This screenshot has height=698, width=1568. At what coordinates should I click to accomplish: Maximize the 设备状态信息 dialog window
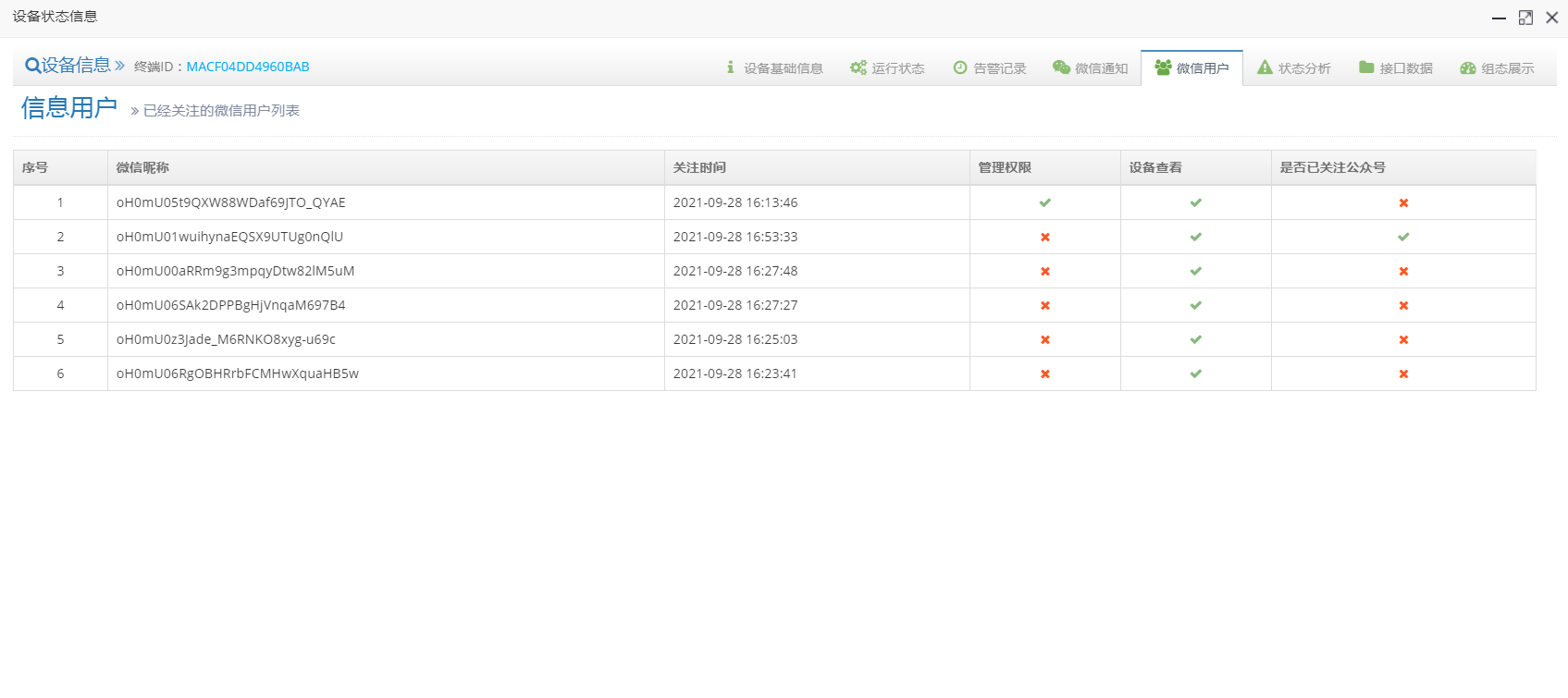point(1525,18)
